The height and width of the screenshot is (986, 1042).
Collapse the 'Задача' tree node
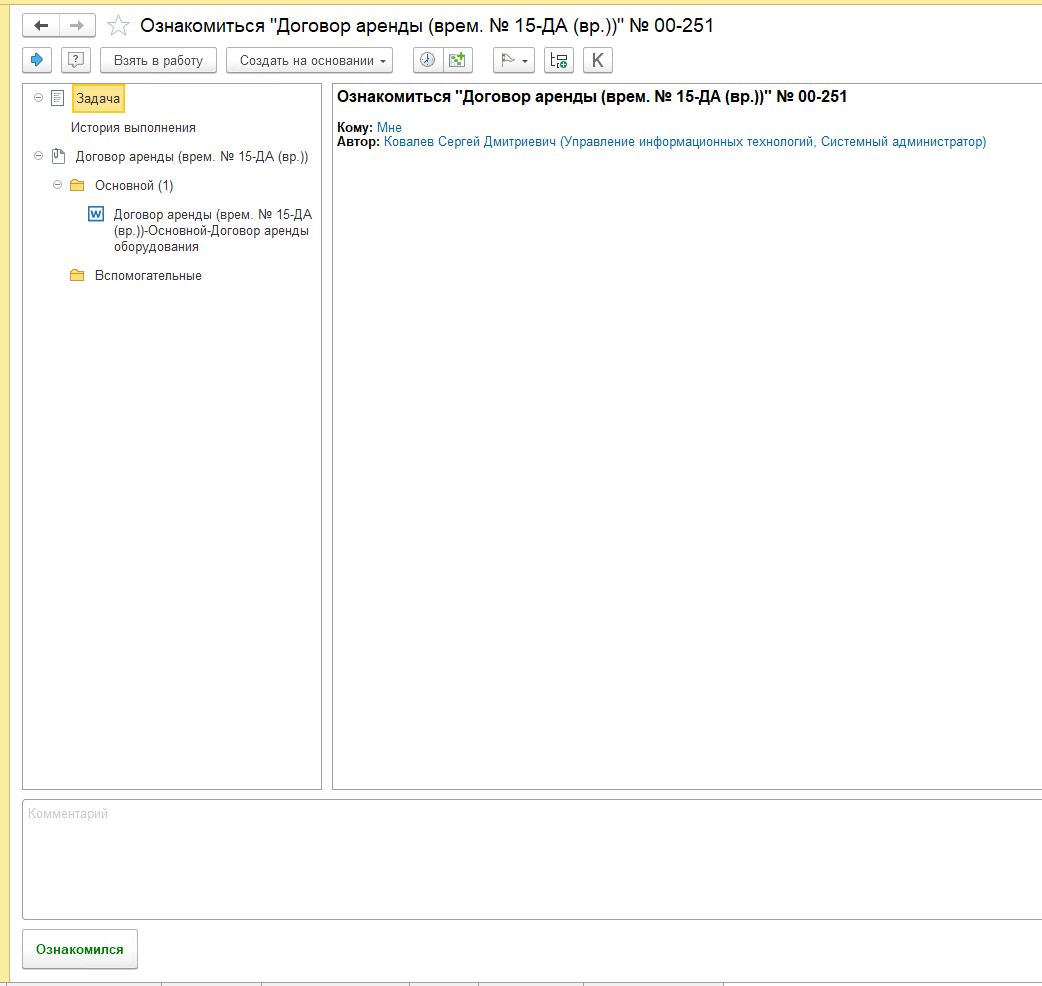[x=38, y=98]
